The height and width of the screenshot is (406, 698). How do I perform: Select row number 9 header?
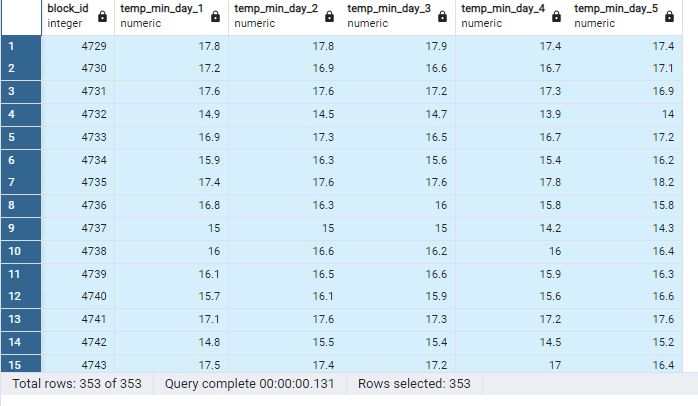(x=21, y=228)
